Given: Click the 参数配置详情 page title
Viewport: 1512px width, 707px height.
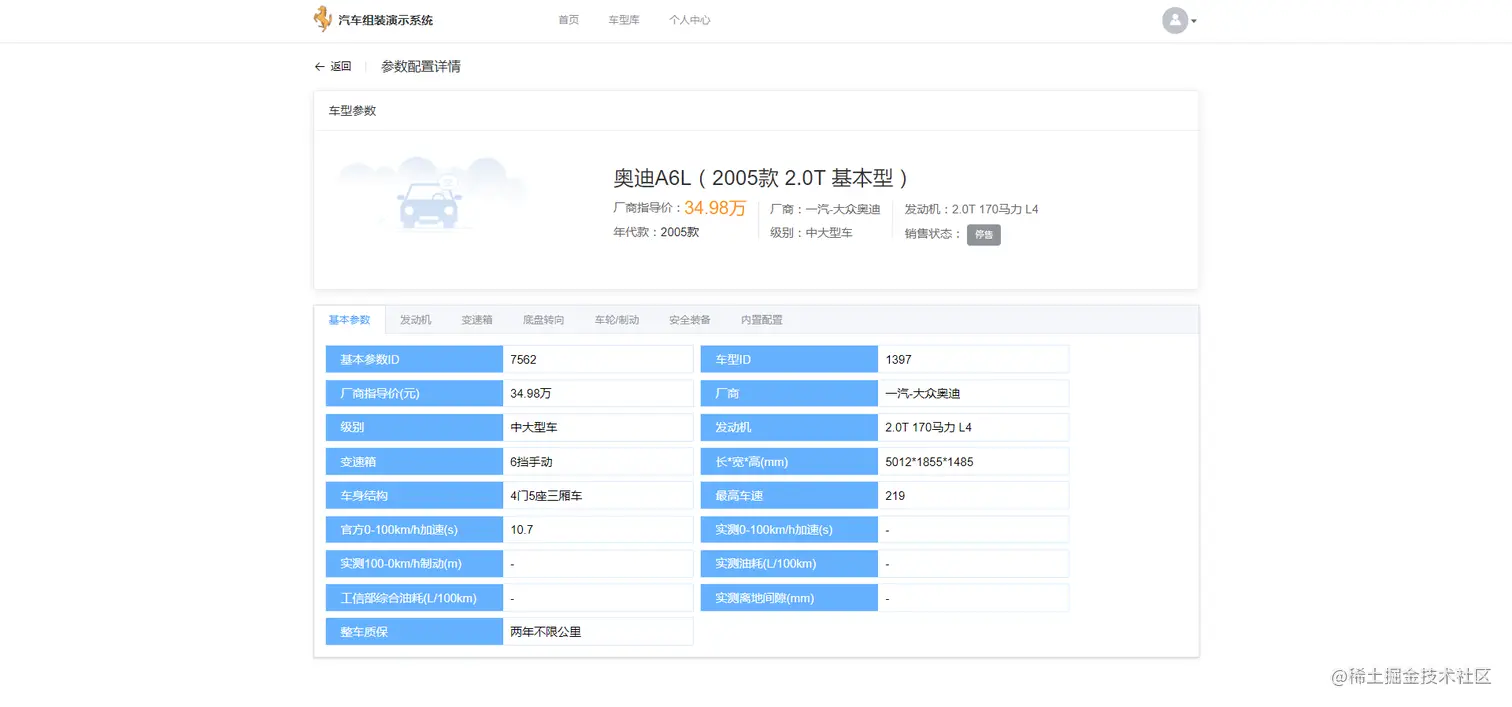Looking at the screenshot, I should pyautogui.click(x=420, y=67).
